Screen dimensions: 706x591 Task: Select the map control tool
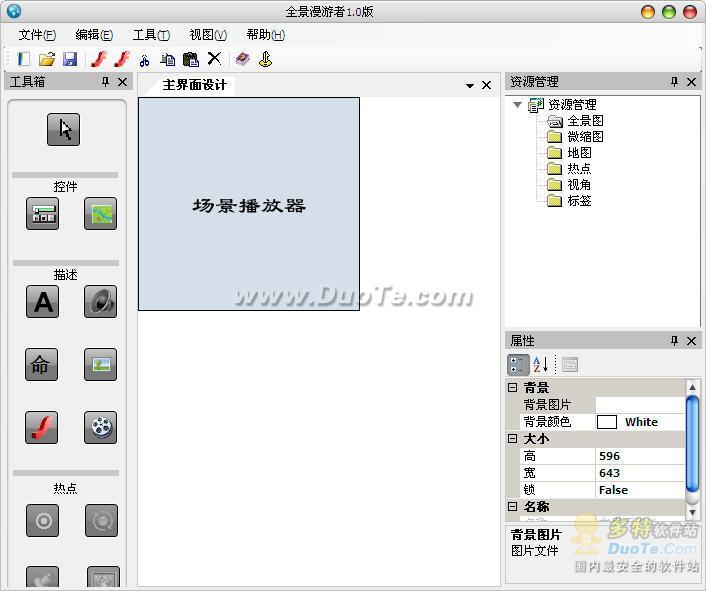tap(100, 214)
